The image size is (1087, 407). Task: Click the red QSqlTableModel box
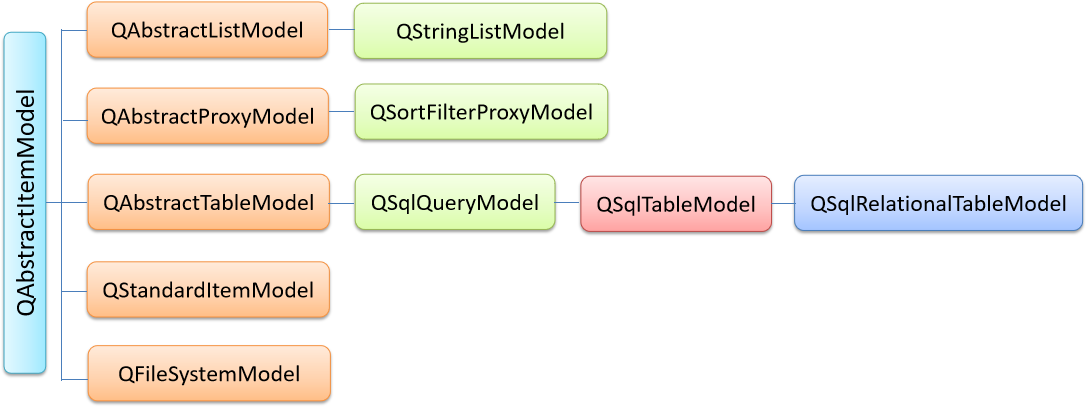click(x=676, y=204)
